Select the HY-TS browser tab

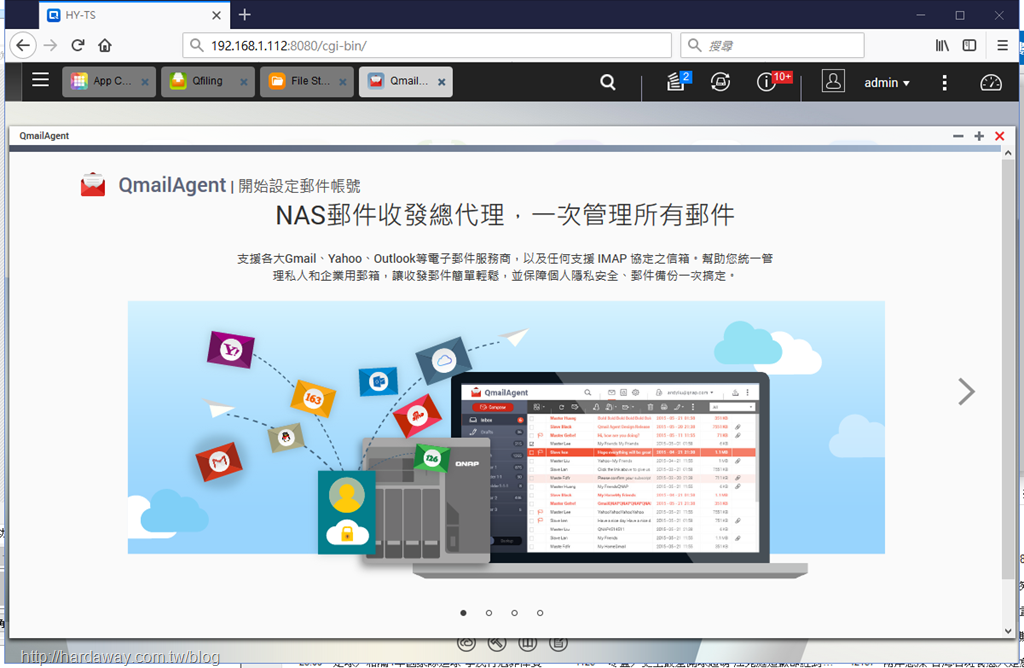133,15
